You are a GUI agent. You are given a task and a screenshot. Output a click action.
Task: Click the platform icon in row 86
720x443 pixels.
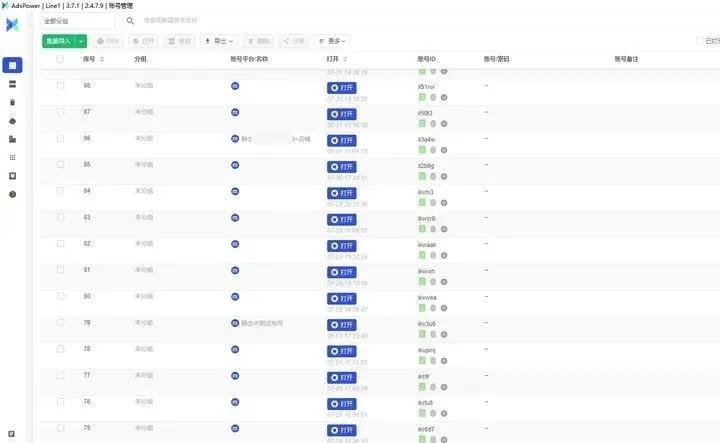(235, 139)
